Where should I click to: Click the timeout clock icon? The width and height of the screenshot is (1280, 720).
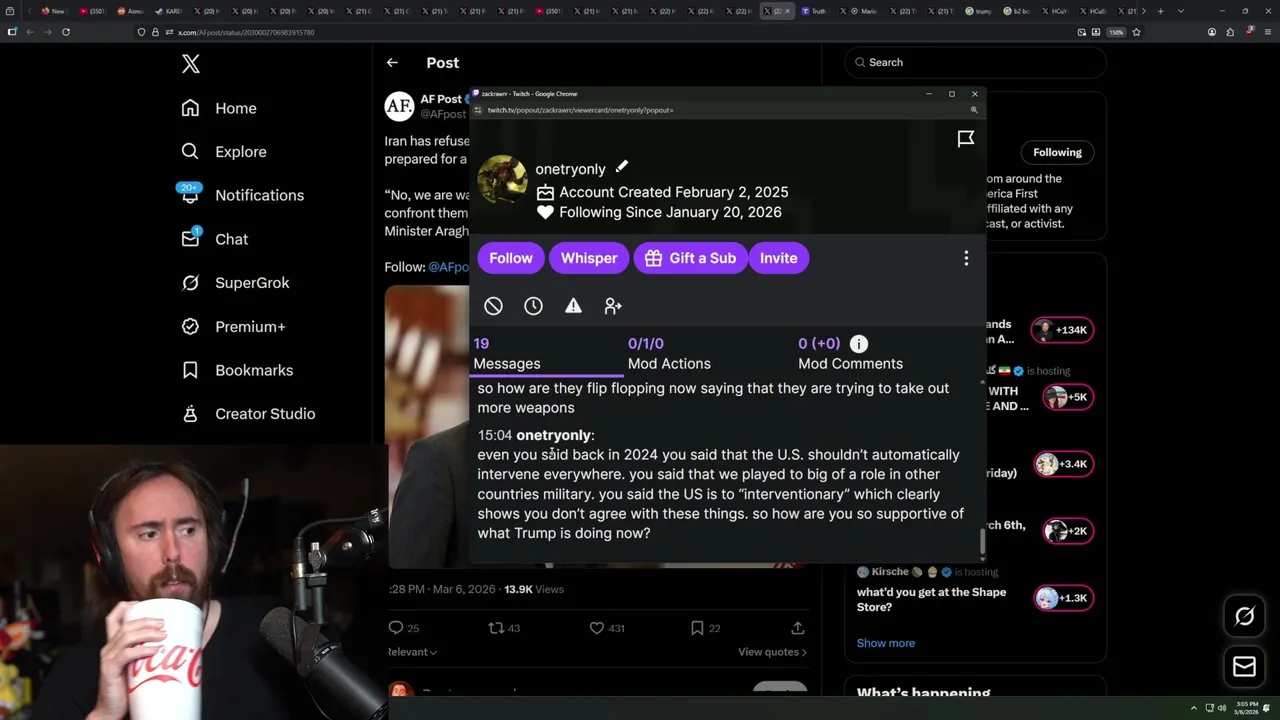(x=533, y=306)
